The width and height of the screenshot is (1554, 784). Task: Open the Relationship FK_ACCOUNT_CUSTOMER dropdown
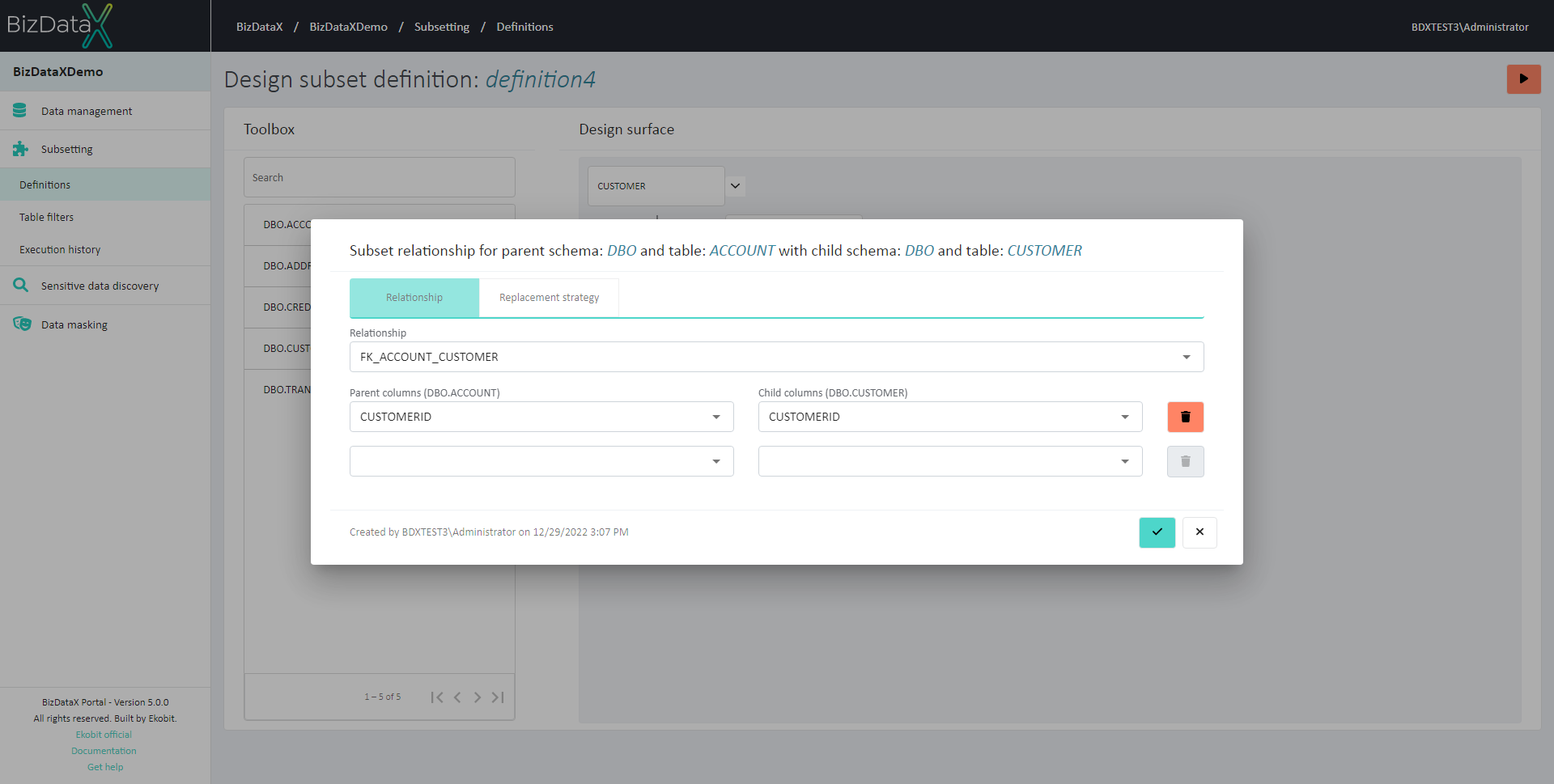tap(776, 357)
